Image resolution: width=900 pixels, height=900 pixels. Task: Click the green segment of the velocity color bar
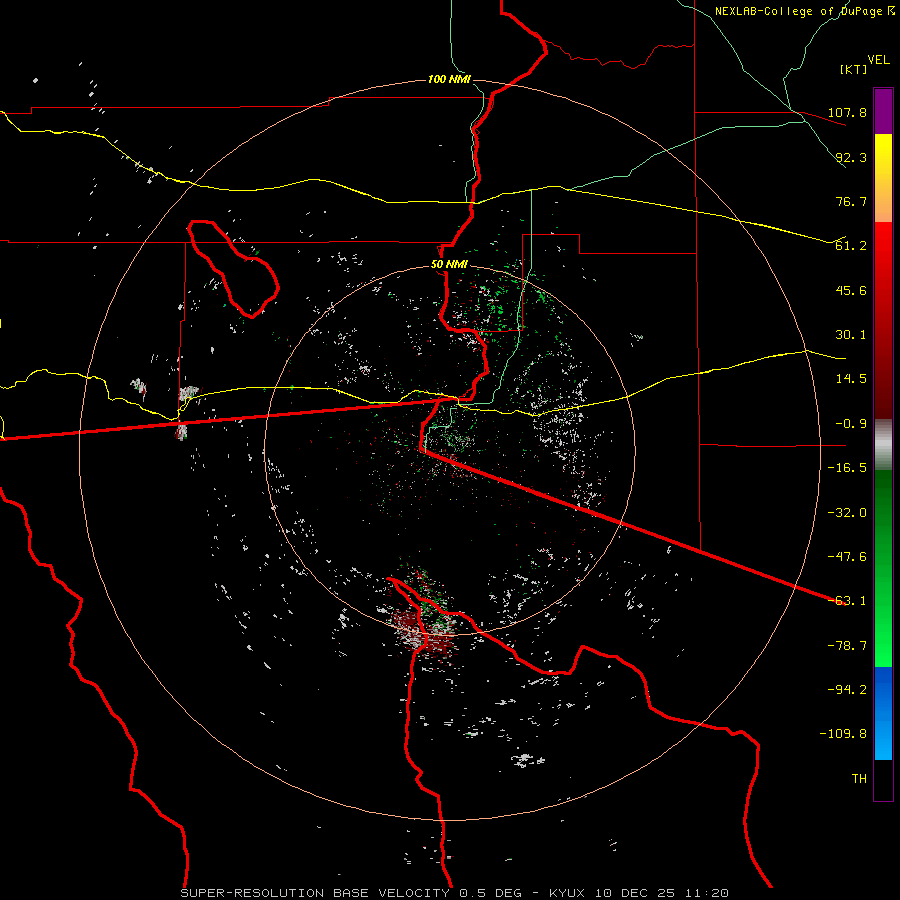pos(883,568)
